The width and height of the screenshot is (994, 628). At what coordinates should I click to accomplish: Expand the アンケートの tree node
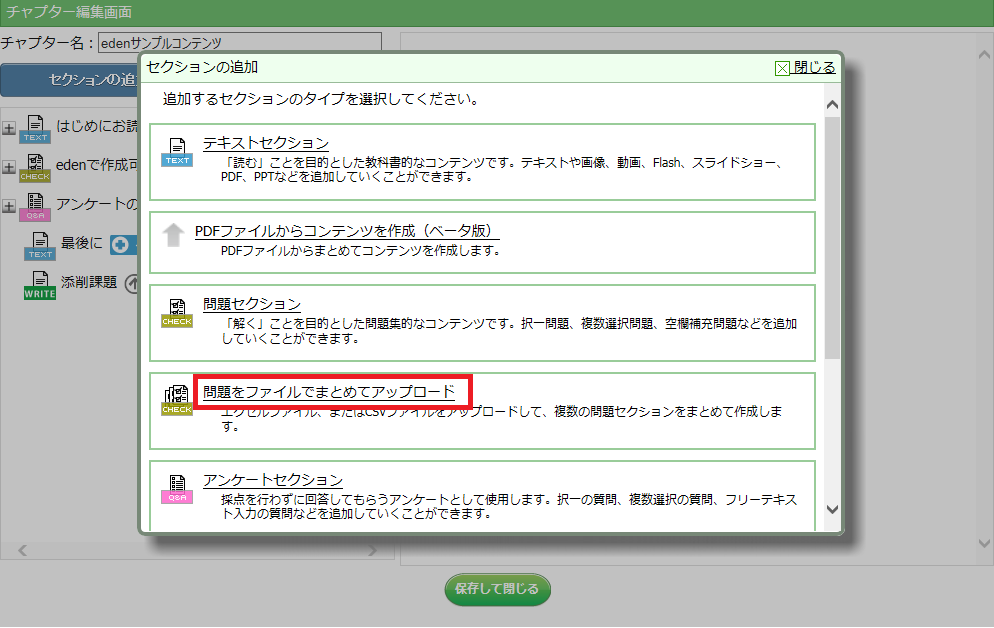click(x=9, y=207)
